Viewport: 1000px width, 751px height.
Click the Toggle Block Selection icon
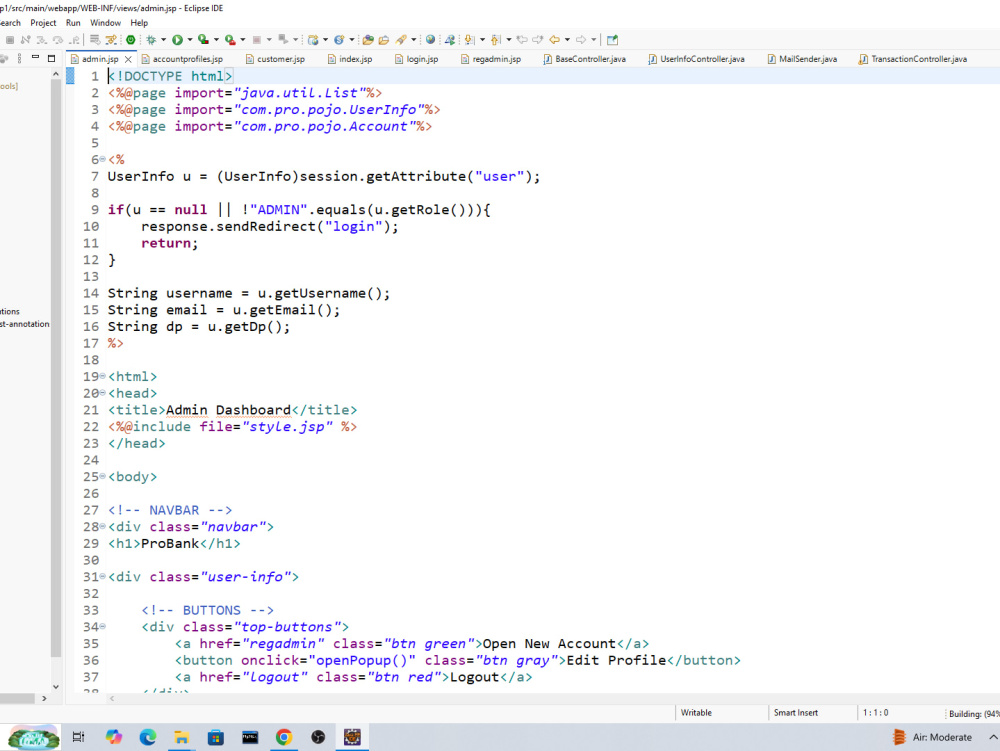tap(95, 40)
